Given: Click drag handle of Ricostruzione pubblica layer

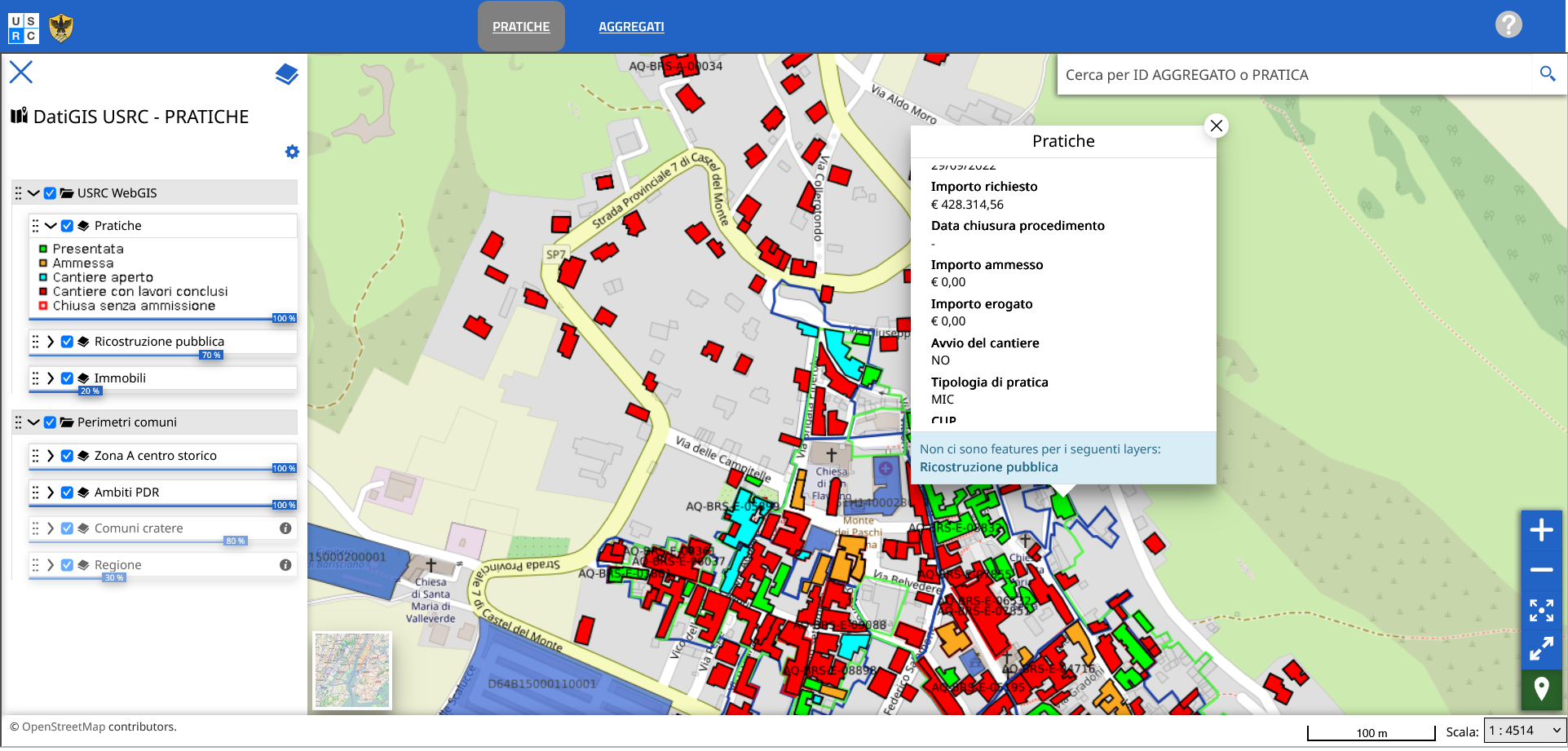Looking at the screenshot, I should coord(35,342).
